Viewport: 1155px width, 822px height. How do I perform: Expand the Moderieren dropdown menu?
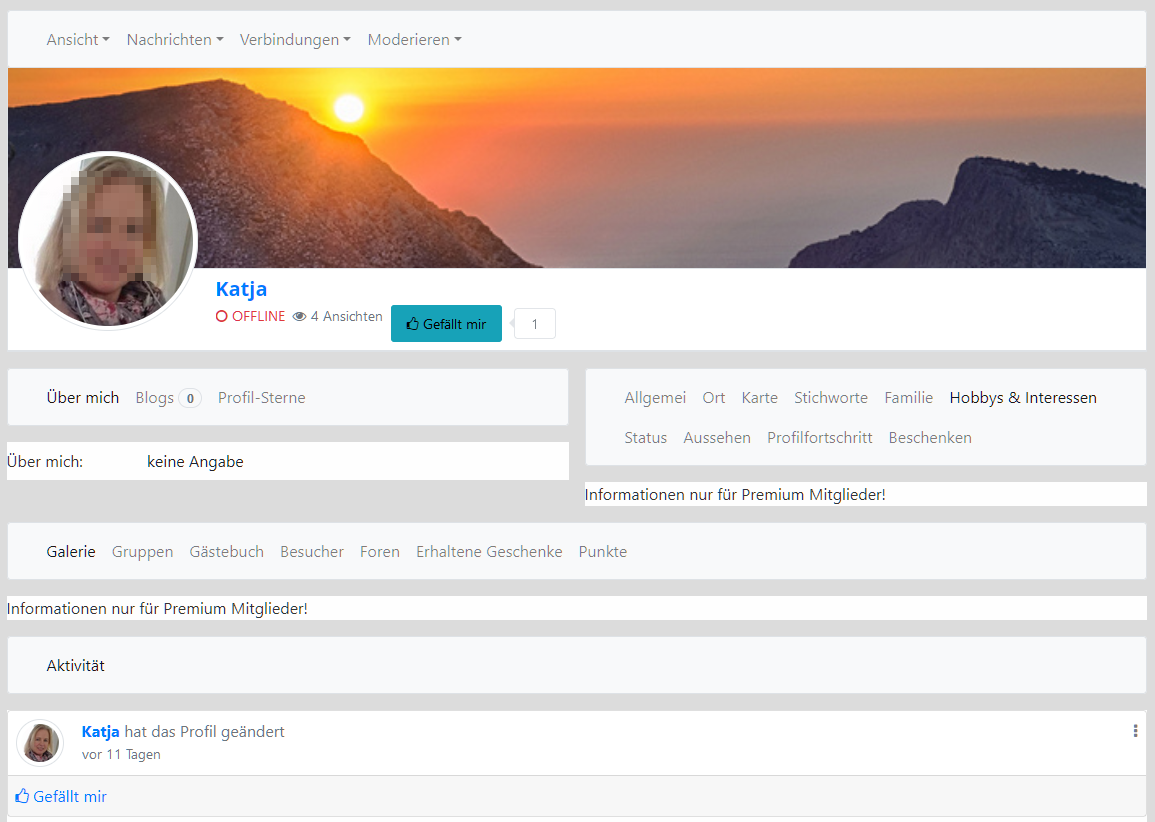click(x=414, y=40)
